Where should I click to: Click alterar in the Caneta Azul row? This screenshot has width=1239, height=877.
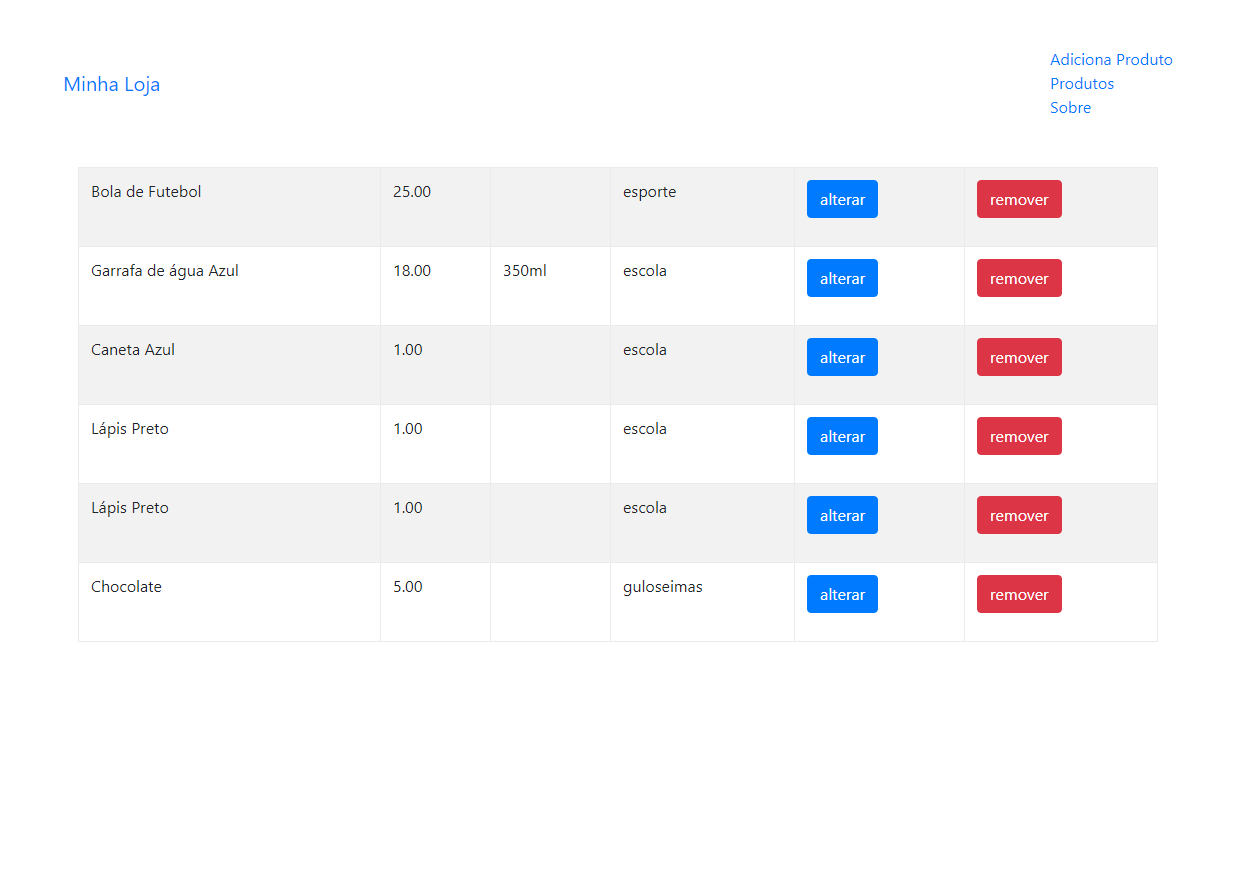[x=842, y=357]
